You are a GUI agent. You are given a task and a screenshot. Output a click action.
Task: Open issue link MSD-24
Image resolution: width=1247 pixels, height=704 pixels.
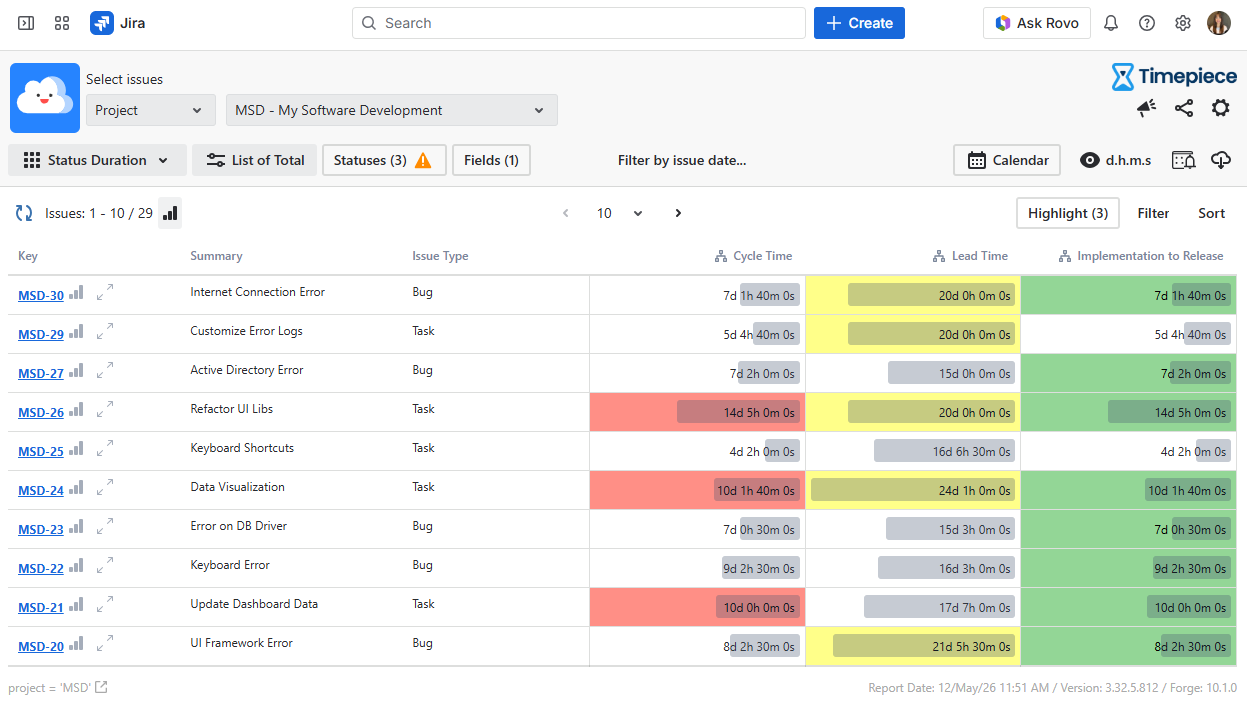41,490
